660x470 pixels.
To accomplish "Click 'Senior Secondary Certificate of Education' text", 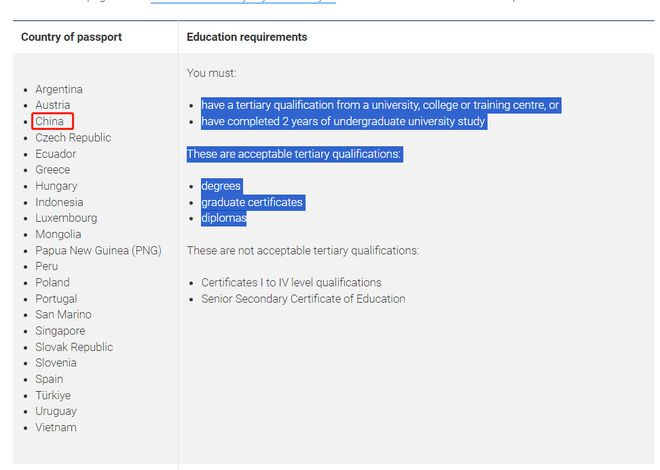I will (x=303, y=299).
